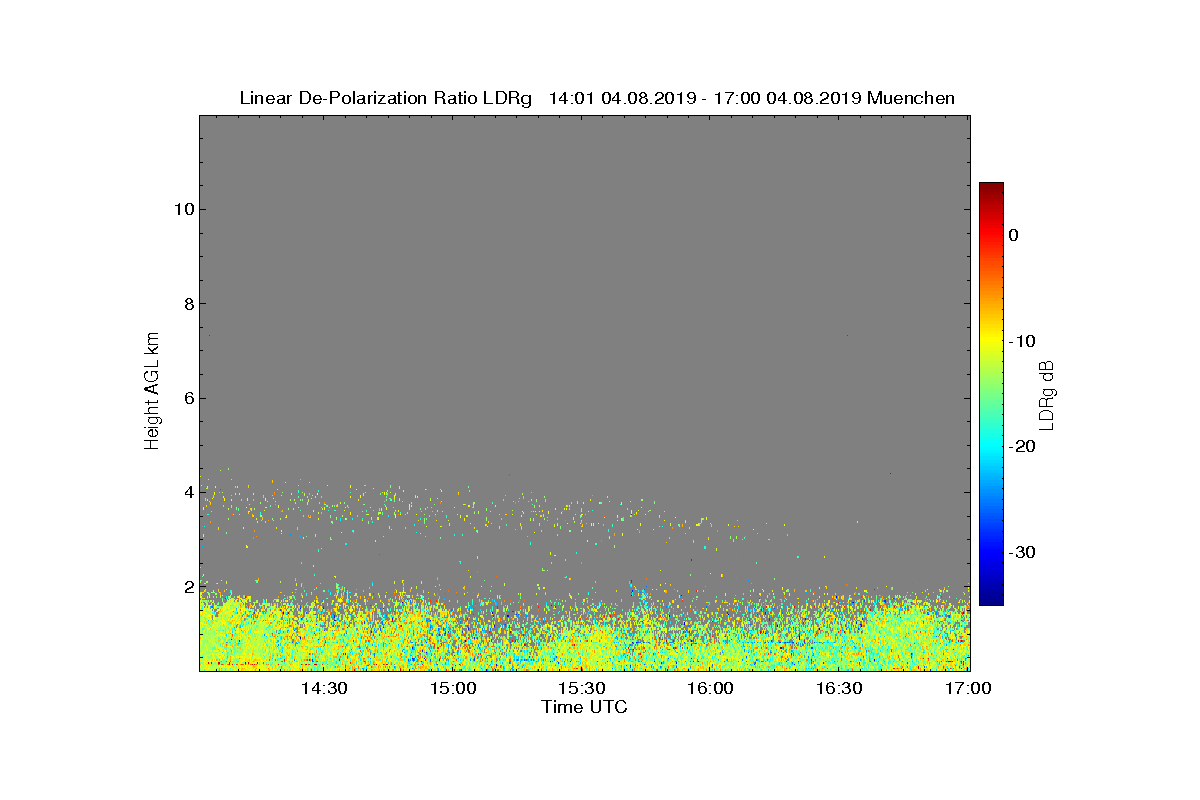Viewport: 1200px width, 800px height.
Task: Click the 15:30 time axis label
Action: tap(582, 689)
